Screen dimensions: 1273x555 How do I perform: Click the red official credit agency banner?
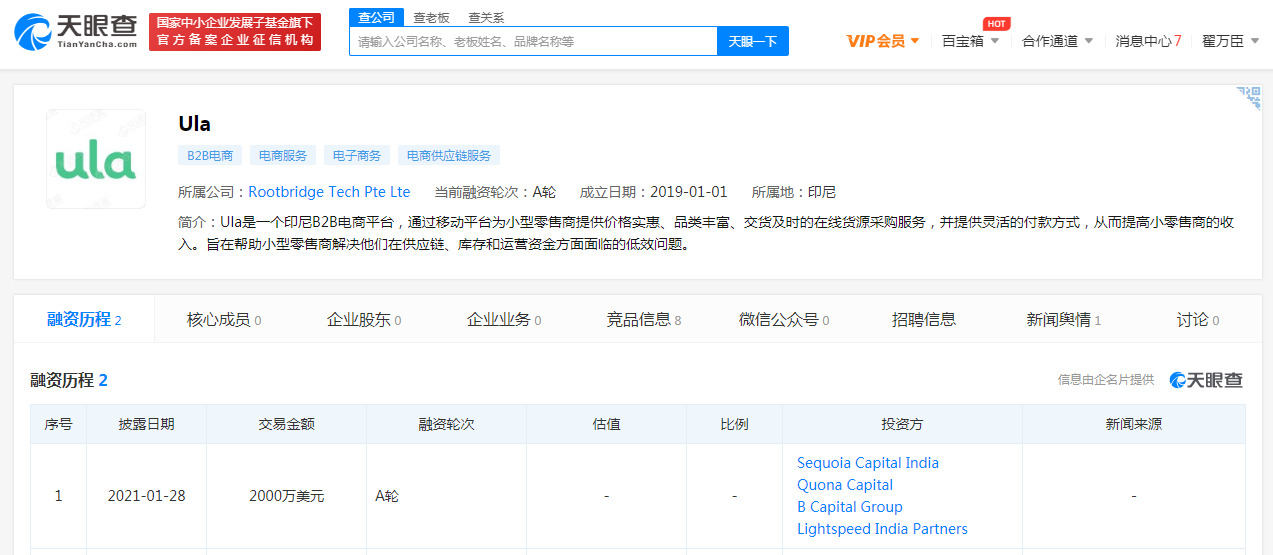click(x=235, y=32)
